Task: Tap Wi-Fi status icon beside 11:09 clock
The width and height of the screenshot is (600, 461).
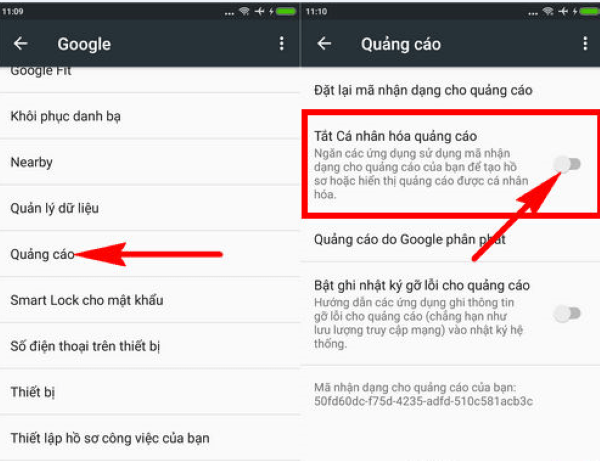Action: pyautogui.click(x=243, y=11)
